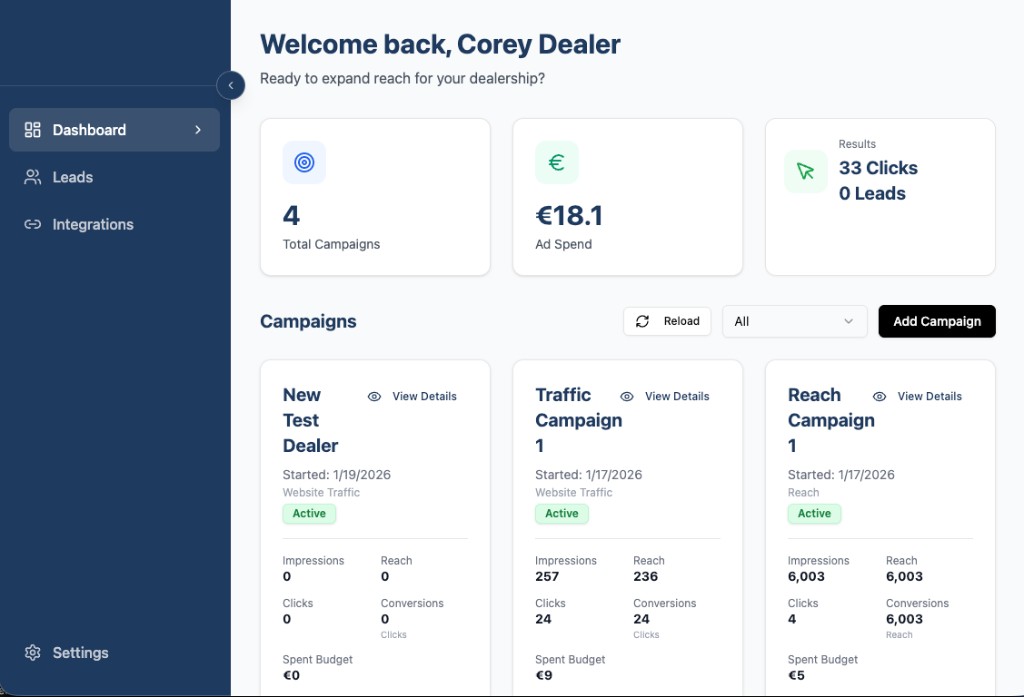The width and height of the screenshot is (1024, 697).
Task: Collapse the sidebar with round chevron button
Action: coord(231,85)
